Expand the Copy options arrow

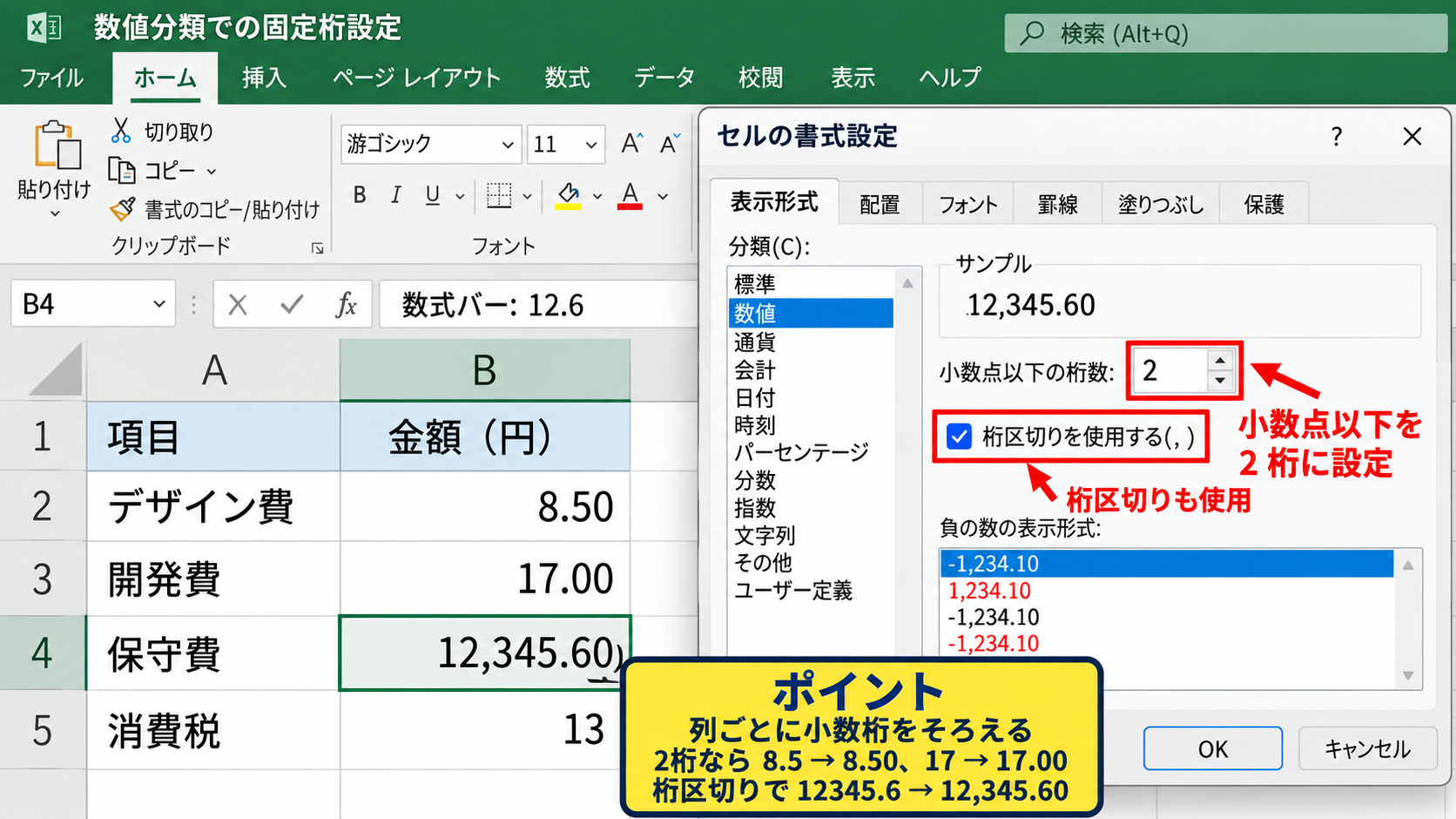point(212,172)
